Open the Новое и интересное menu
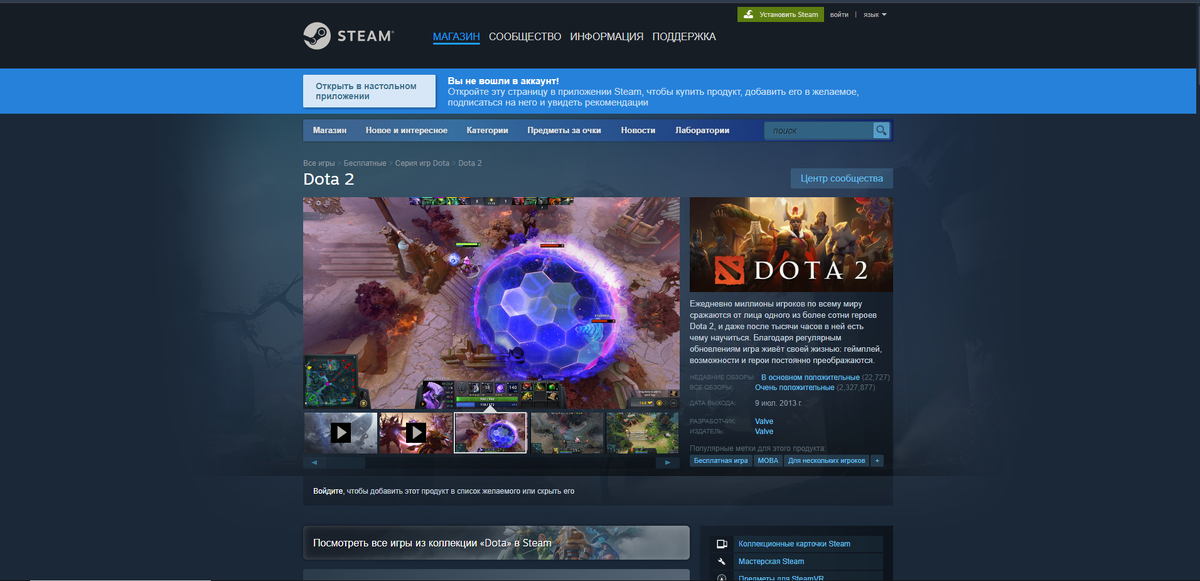This screenshot has width=1200, height=581. click(x=406, y=131)
